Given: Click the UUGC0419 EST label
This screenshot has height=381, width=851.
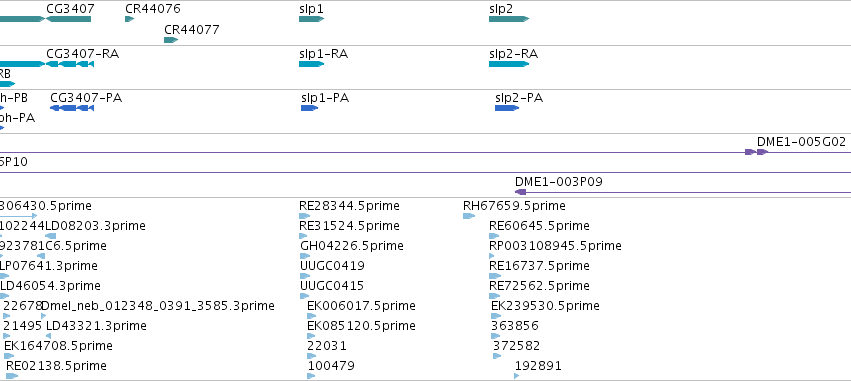Looking at the screenshot, I should coord(332,266).
